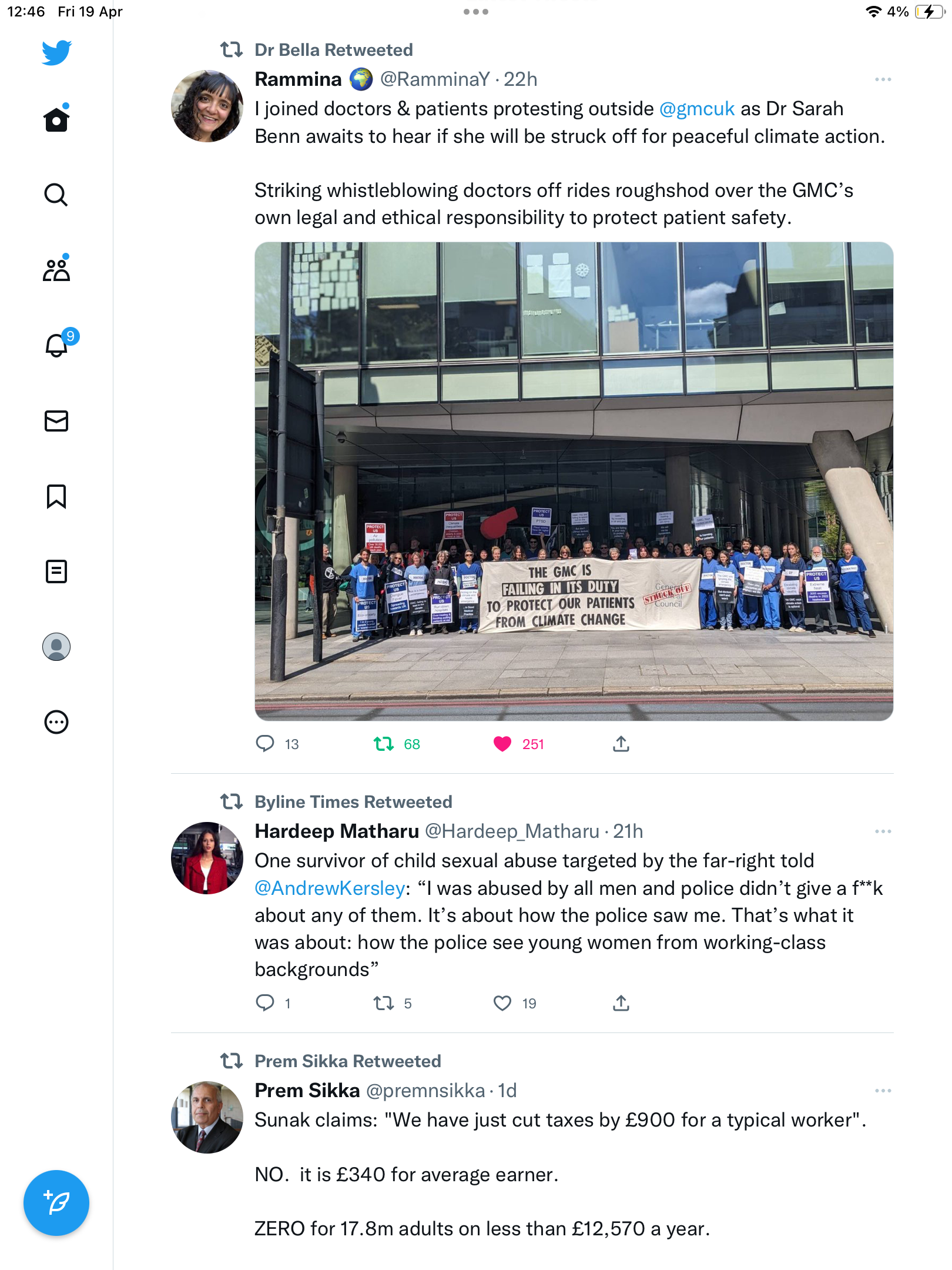Tap the compose new tweet button

click(x=56, y=1203)
